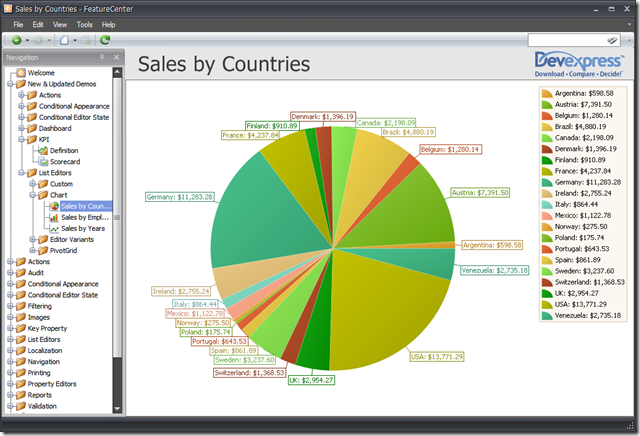Close the Navigation panel
The width and height of the screenshot is (640, 436).
[116, 57]
